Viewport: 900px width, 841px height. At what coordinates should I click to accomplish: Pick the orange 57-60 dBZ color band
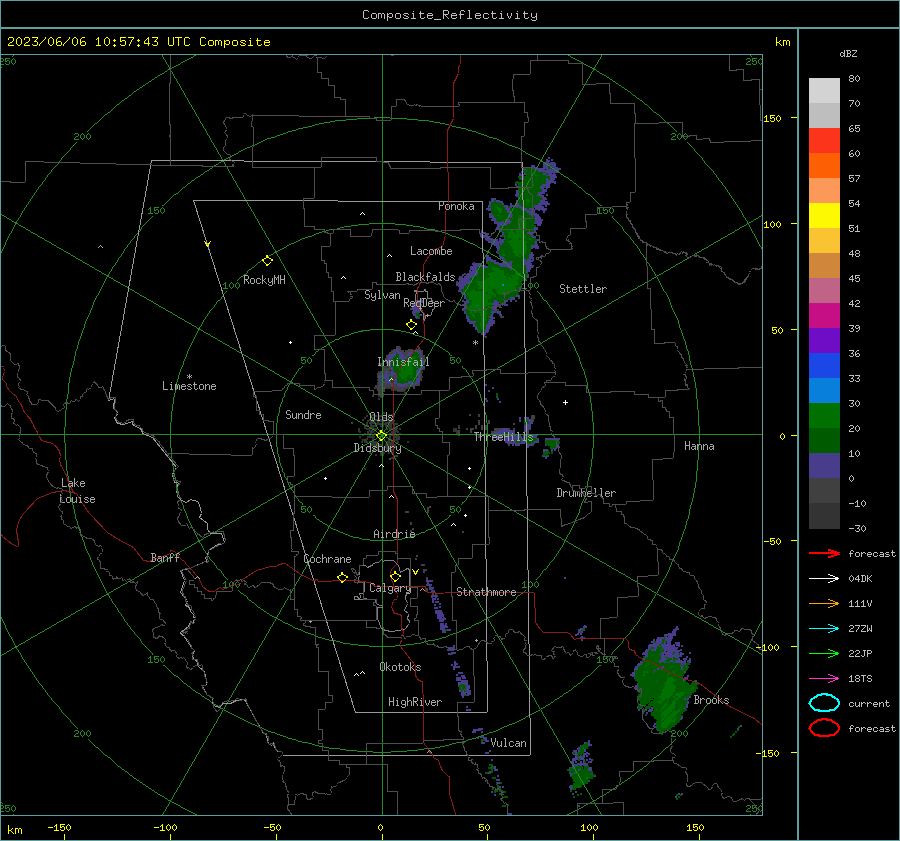click(824, 166)
